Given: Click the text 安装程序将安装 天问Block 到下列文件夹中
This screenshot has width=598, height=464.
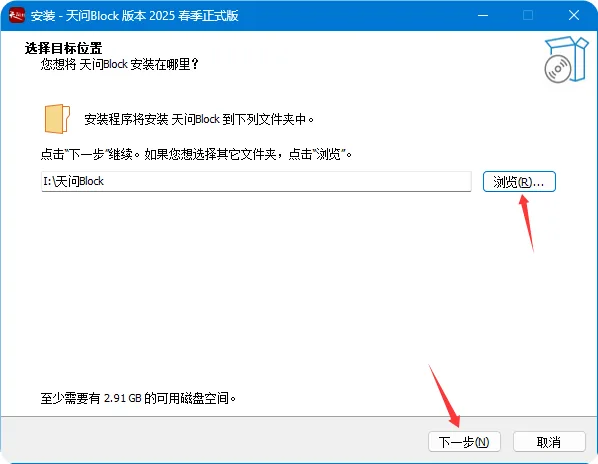Looking at the screenshot, I should coord(199,119).
